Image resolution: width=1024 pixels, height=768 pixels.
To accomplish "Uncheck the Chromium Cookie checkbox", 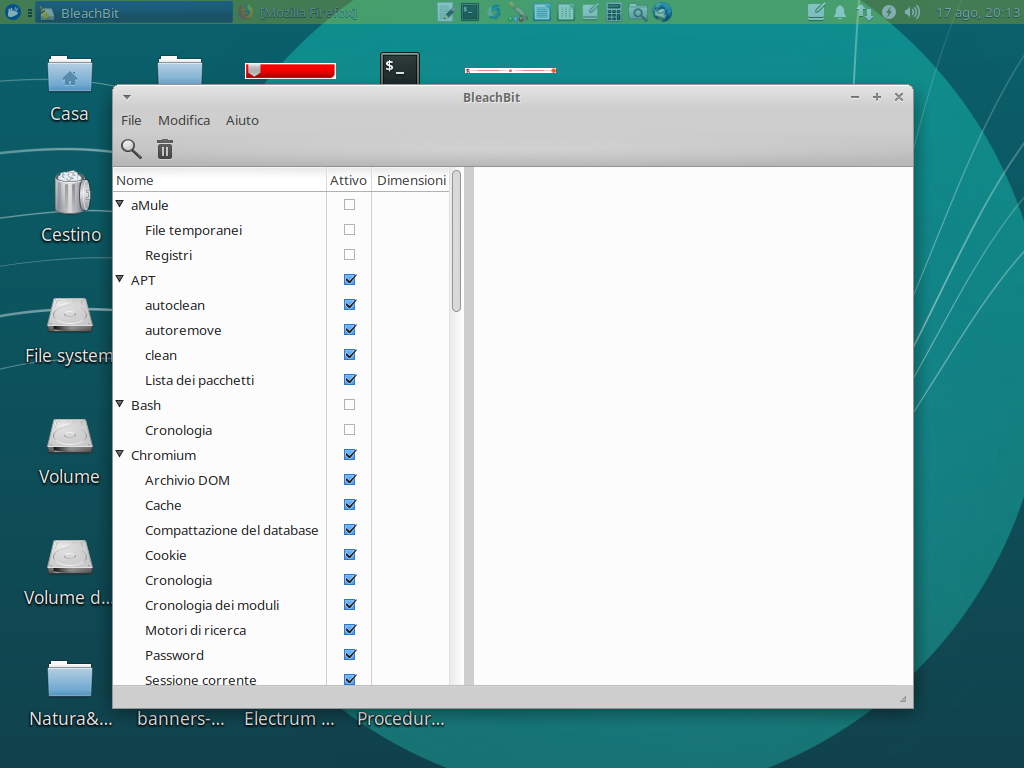I will pyautogui.click(x=350, y=554).
